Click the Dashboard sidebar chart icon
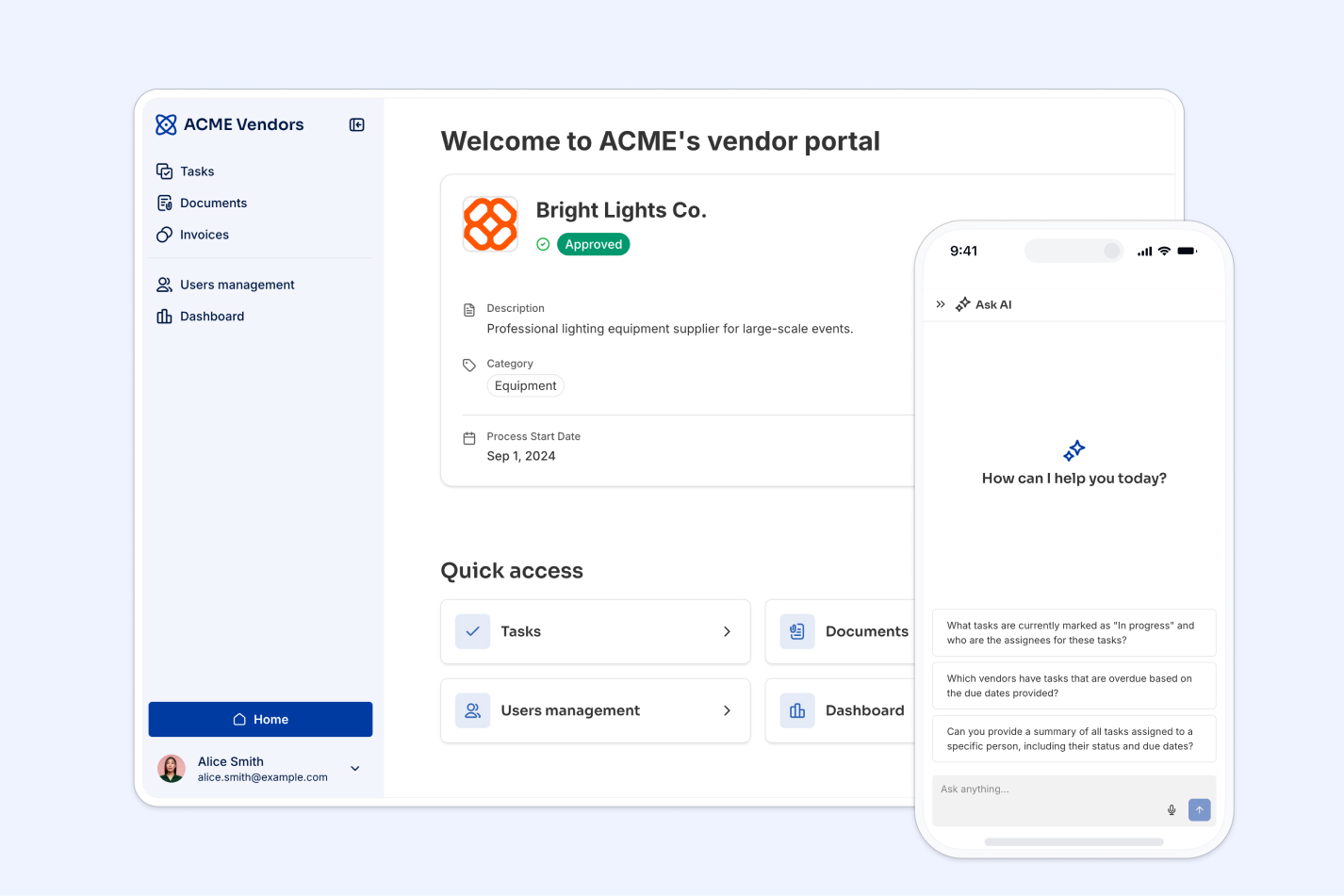Screen dimensions: 1344x896 pos(164,317)
